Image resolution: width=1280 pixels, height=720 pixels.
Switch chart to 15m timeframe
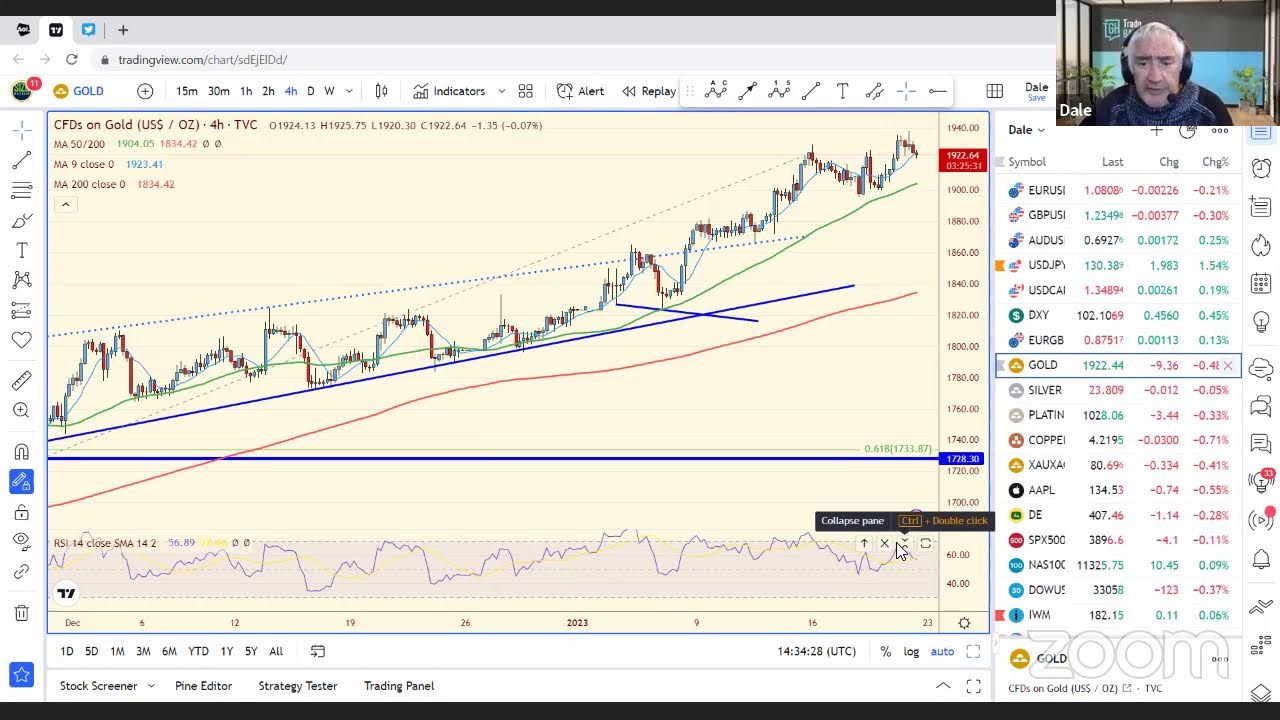click(187, 91)
